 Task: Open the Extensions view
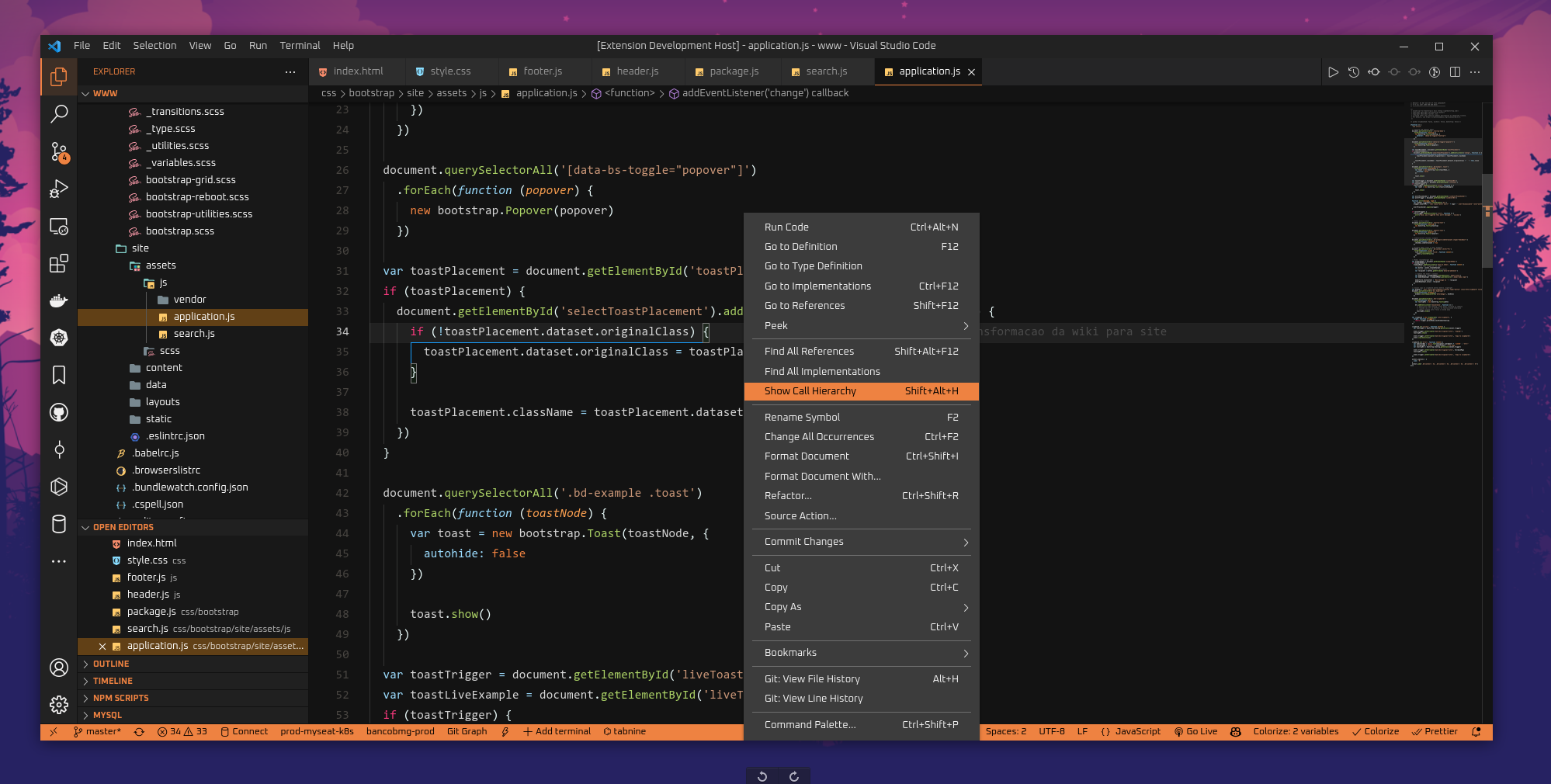coord(59,263)
